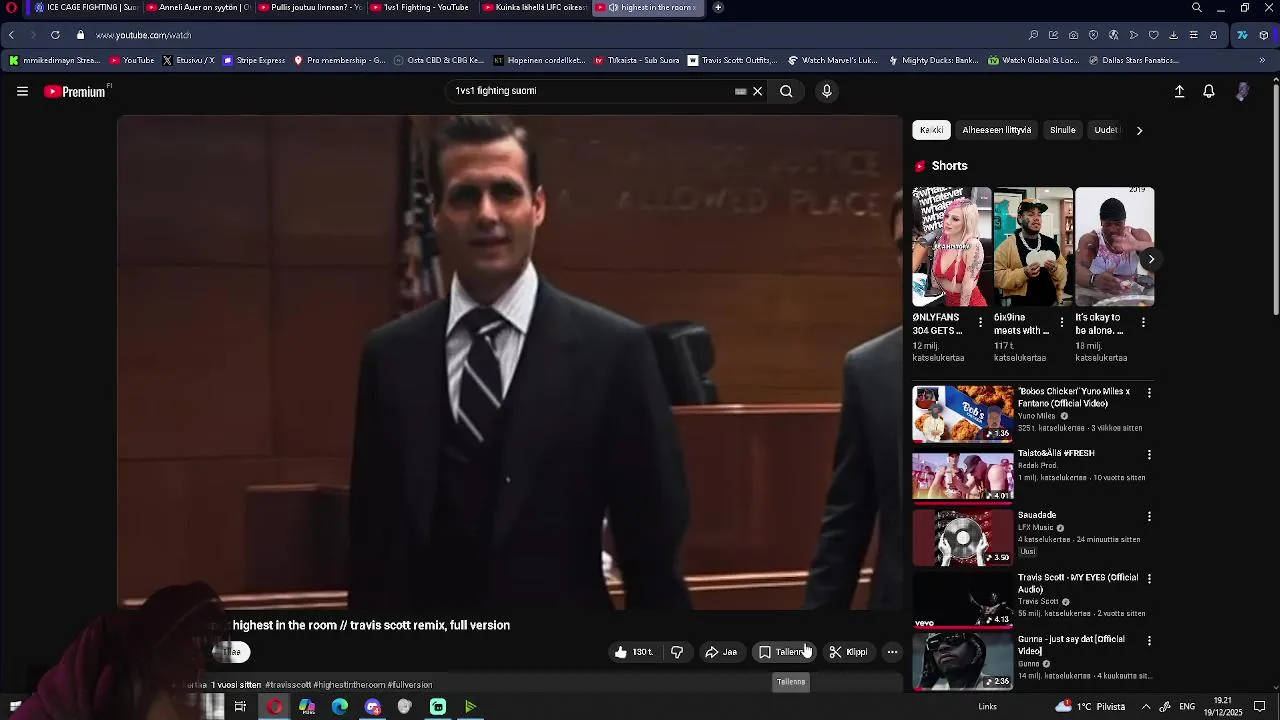Create a clip with Klippi button
The height and width of the screenshot is (720, 1280).
click(x=848, y=652)
